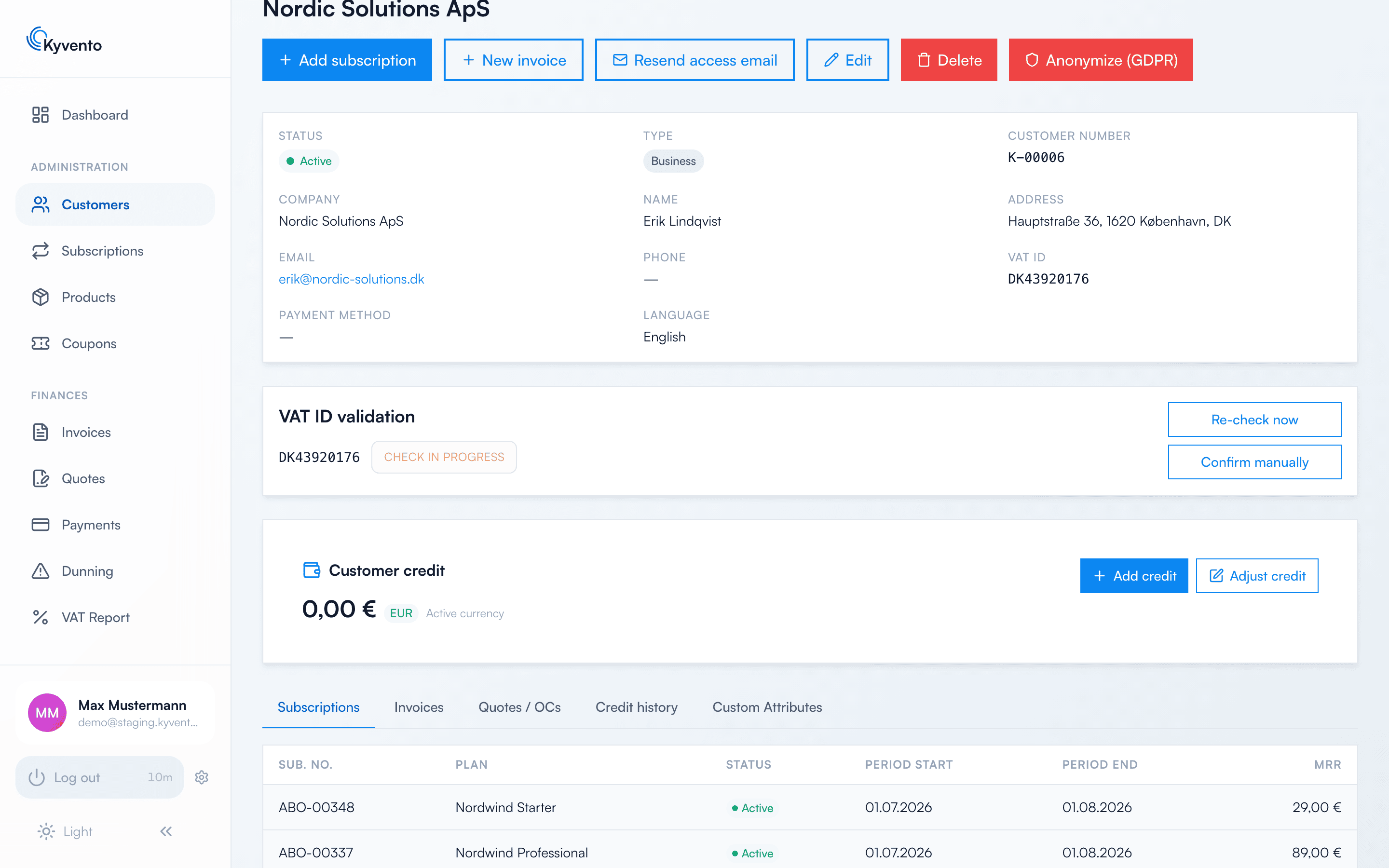Click the plus icon on Add subscription
This screenshot has width=1389, height=868.
[x=285, y=60]
